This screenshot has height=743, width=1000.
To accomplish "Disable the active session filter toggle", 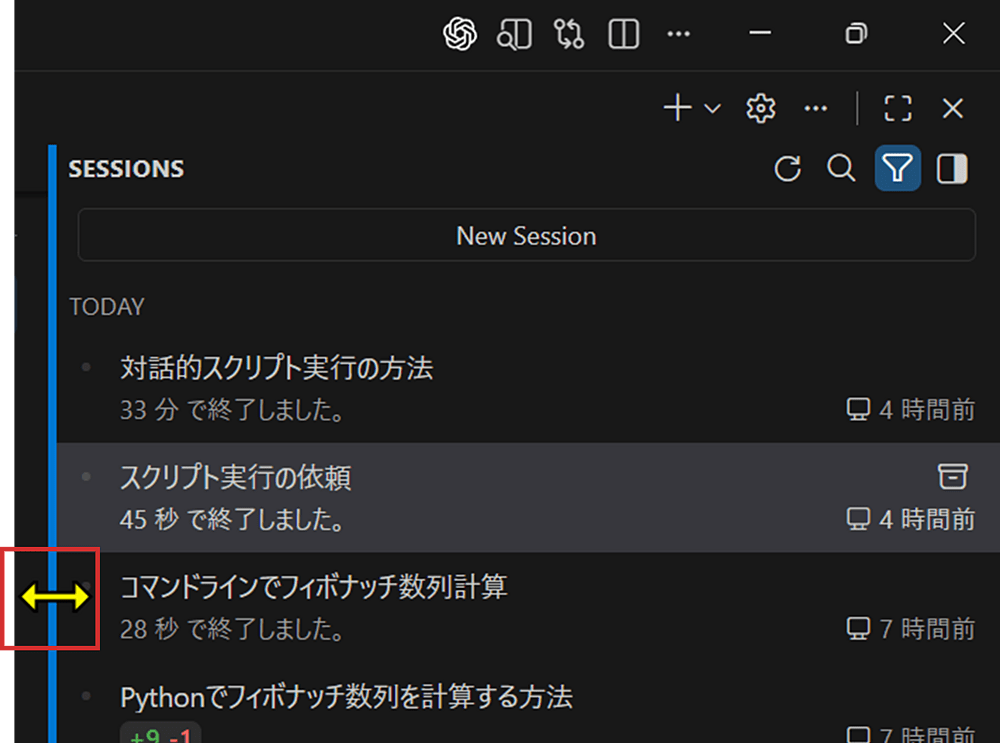I will point(897,169).
